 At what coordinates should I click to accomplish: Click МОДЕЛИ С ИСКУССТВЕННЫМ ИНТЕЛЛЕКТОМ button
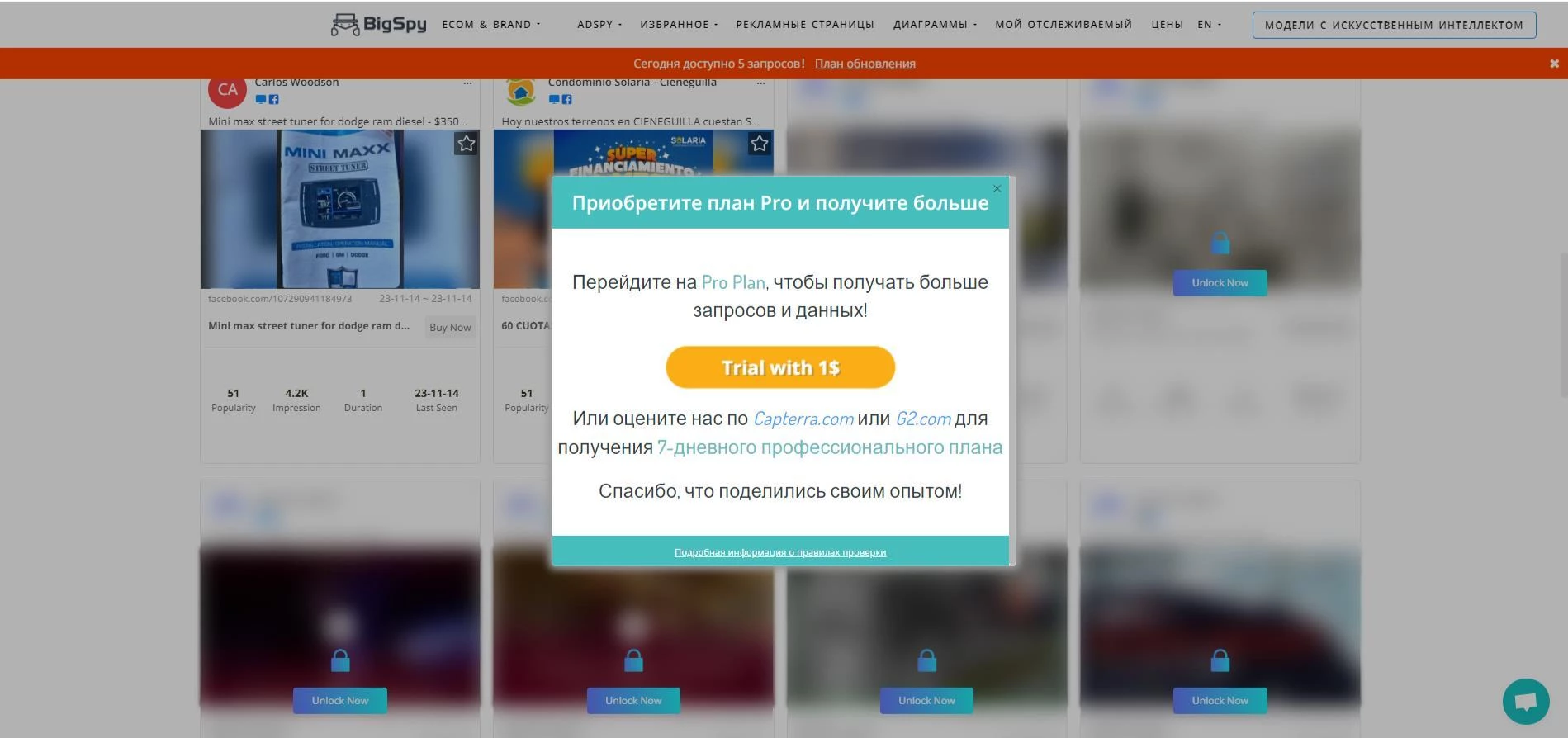(x=1394, y=25)
